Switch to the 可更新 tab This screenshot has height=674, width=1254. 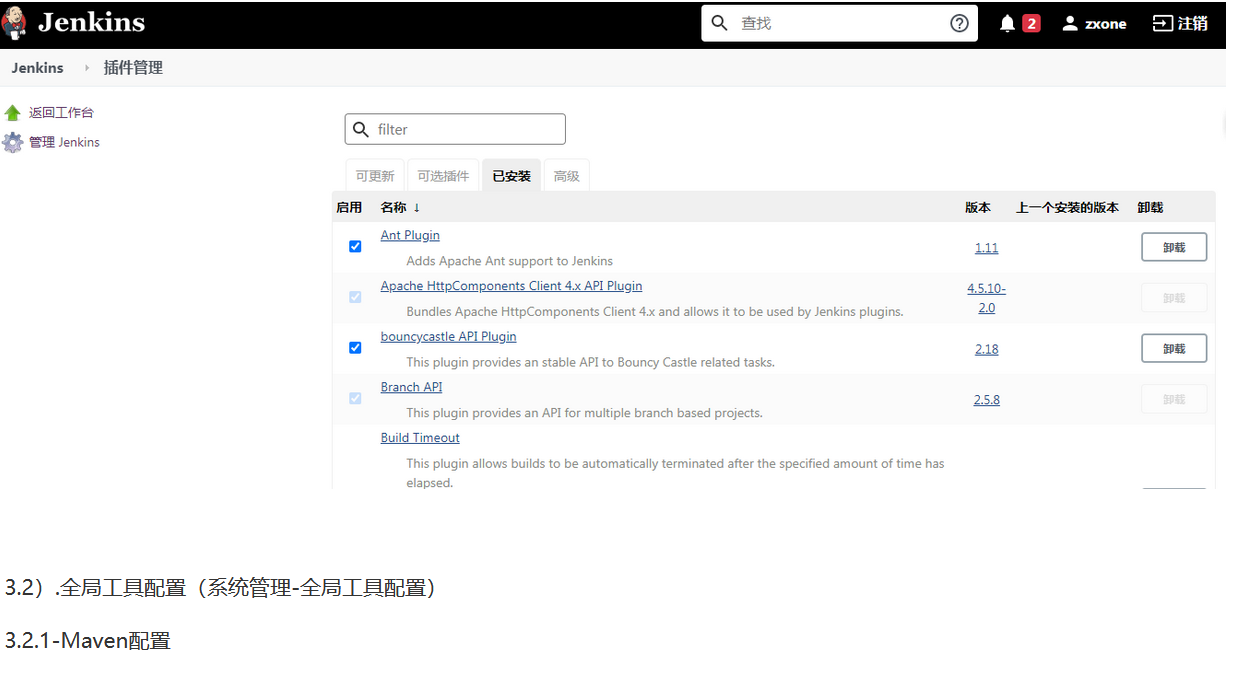tap(375, 176)
